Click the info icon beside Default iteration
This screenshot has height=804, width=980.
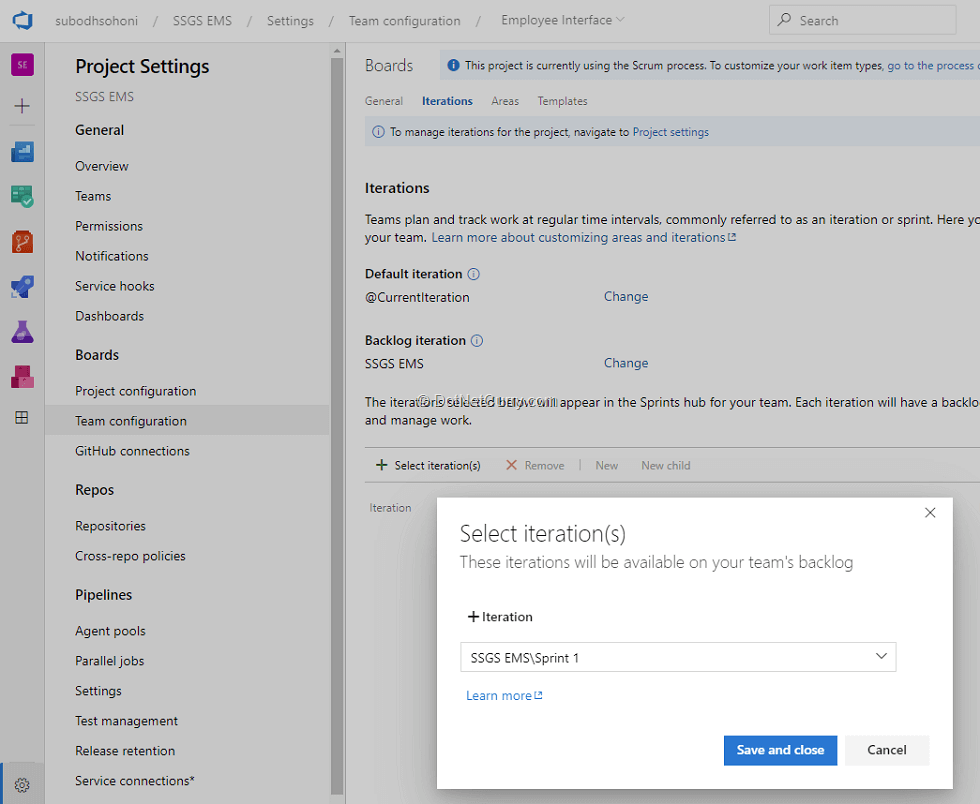point(474,274)
